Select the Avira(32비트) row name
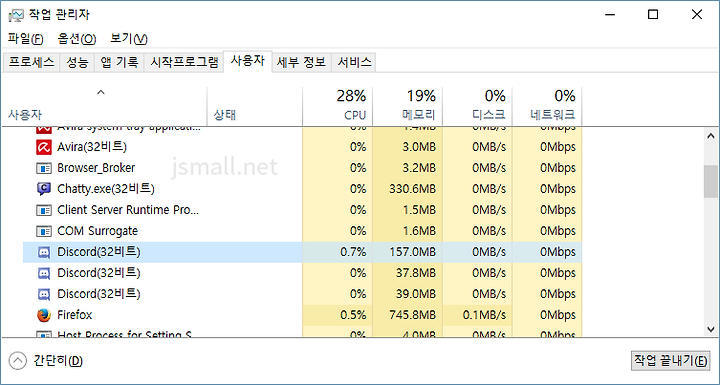 pos(92,147)
